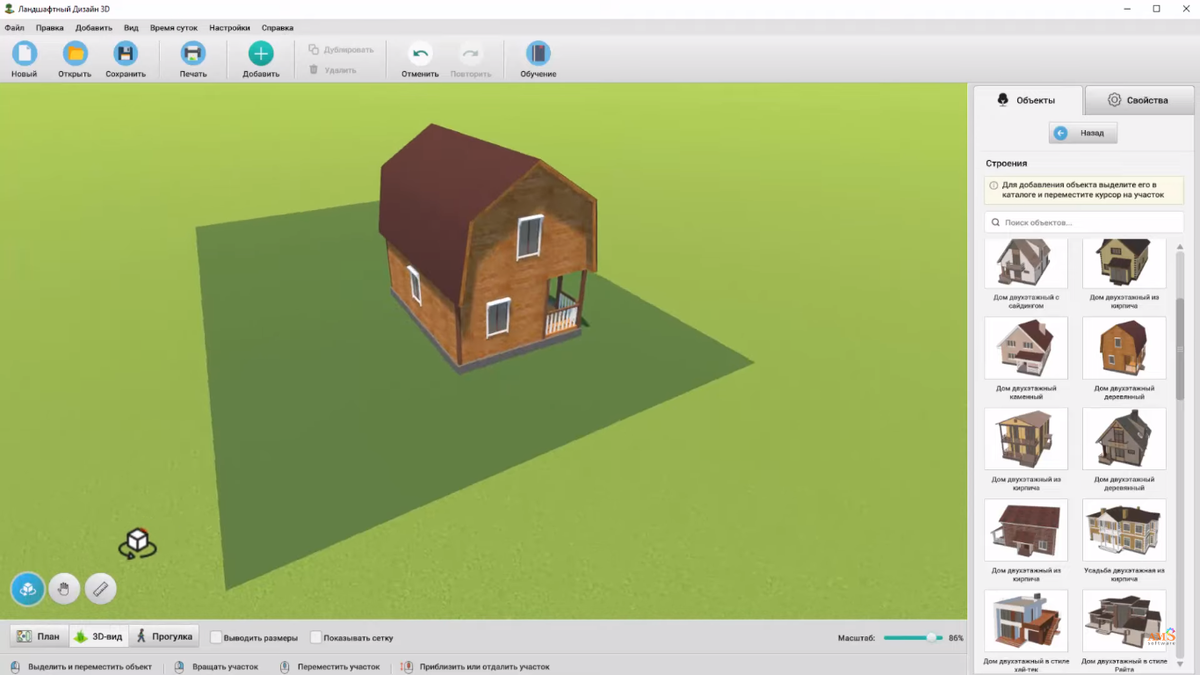This screenshot has height=675, width=1200.
Task: Save project with Сохранить icon
Action: (x=125, y=54)
